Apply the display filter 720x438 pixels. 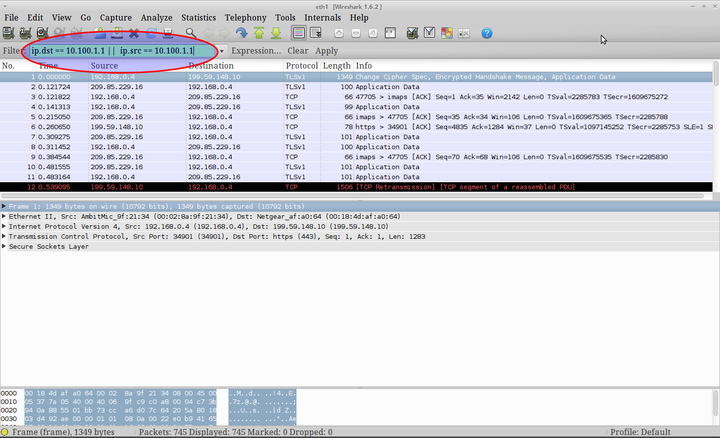[x=326, y=51]
